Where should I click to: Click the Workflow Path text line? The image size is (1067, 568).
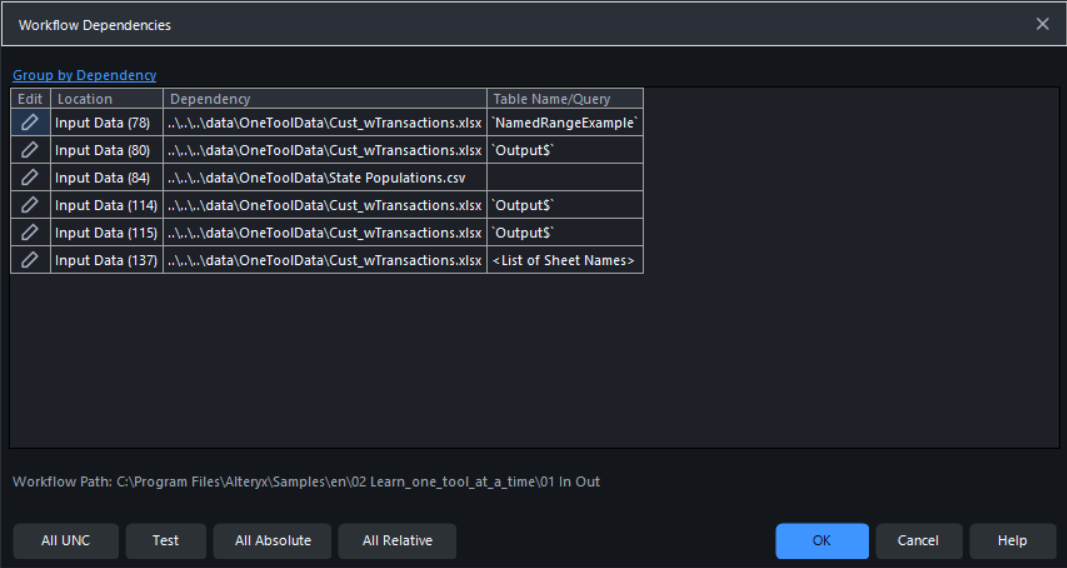pos(306,482)
